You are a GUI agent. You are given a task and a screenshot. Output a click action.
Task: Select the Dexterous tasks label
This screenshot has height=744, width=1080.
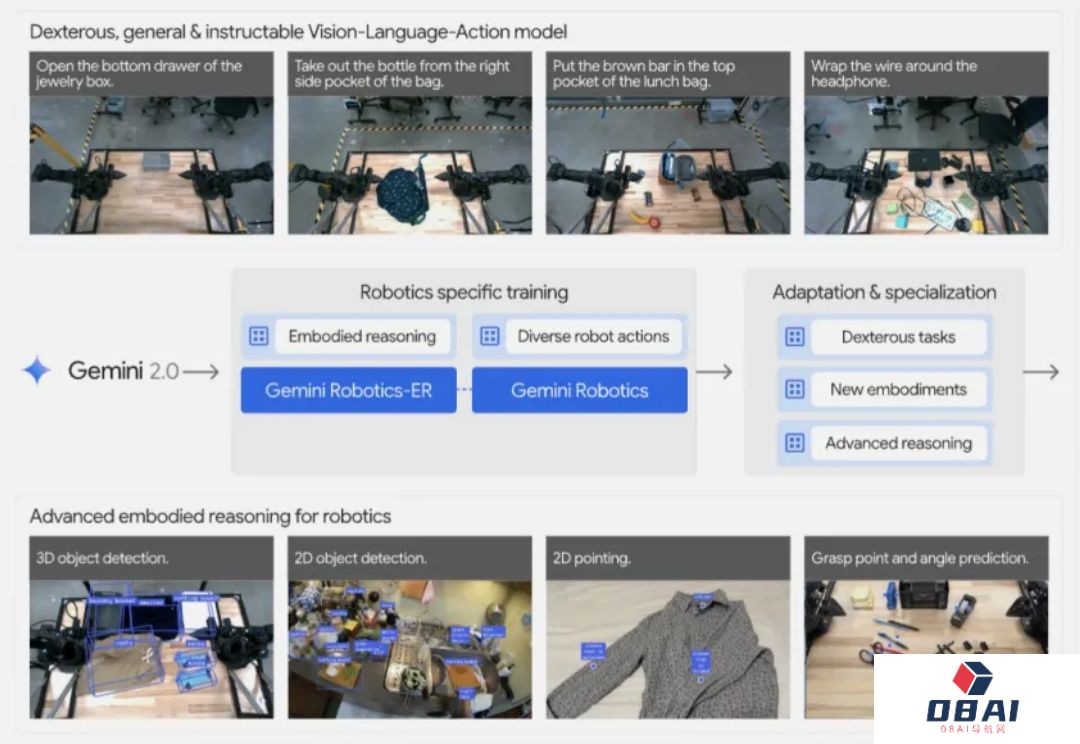pos(898,337)
